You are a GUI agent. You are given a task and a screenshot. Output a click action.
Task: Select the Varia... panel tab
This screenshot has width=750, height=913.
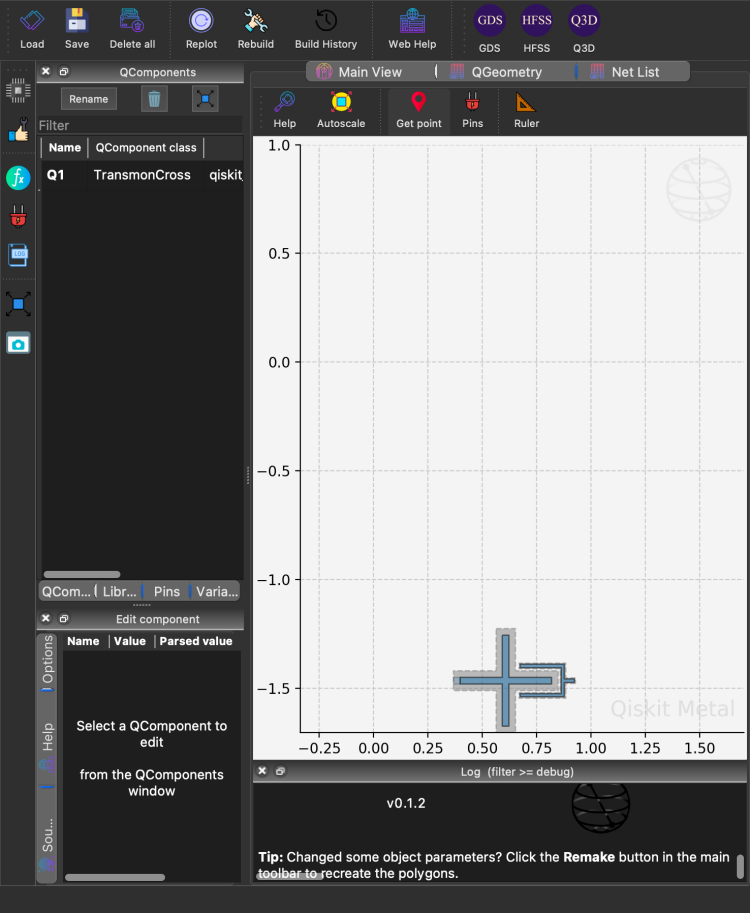[x=216, y=592]
